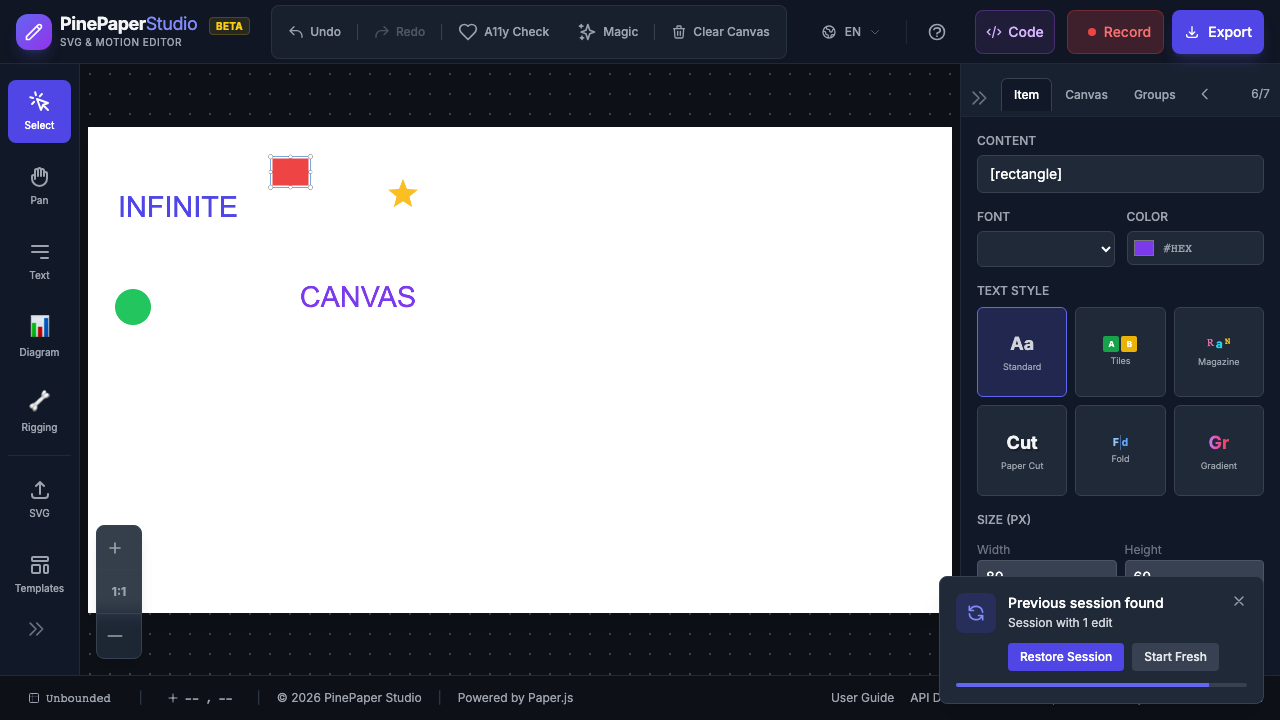Run the A11y Check
The height and width of the screenshot is (720, 1280).
pyautogui.click(x=504, y=31)
